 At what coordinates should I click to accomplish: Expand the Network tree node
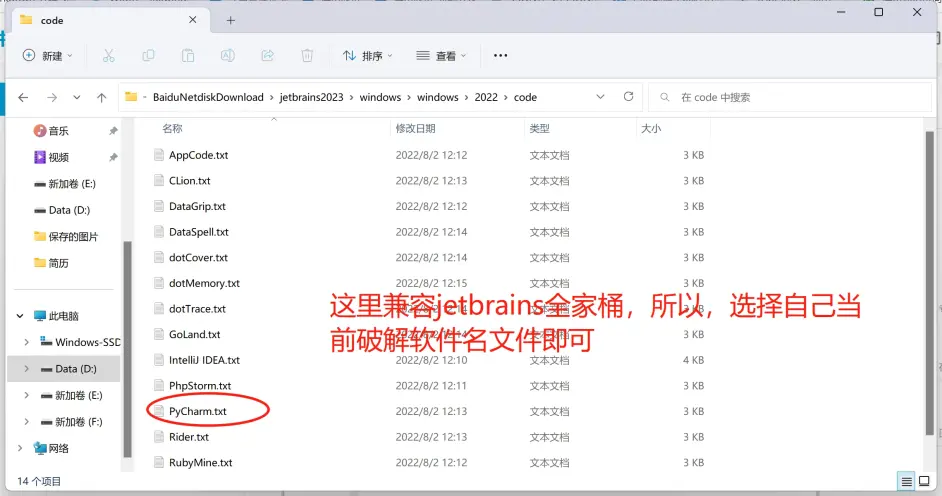click(20, 448)
